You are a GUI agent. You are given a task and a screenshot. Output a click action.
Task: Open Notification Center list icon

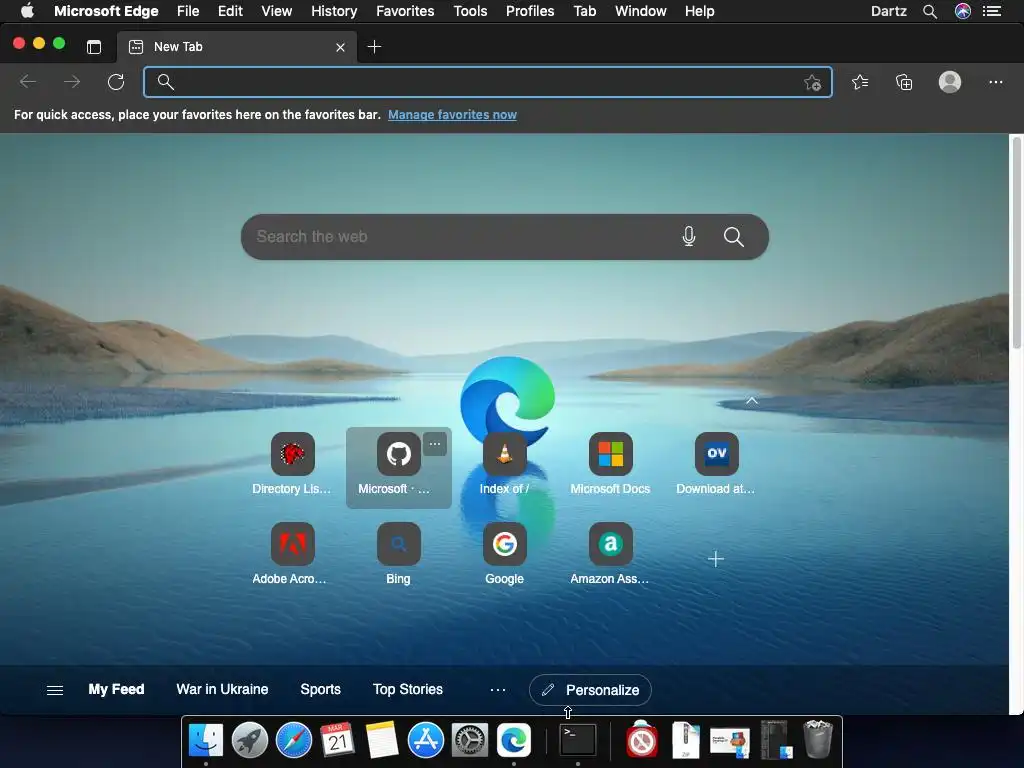tap(992, 11)
